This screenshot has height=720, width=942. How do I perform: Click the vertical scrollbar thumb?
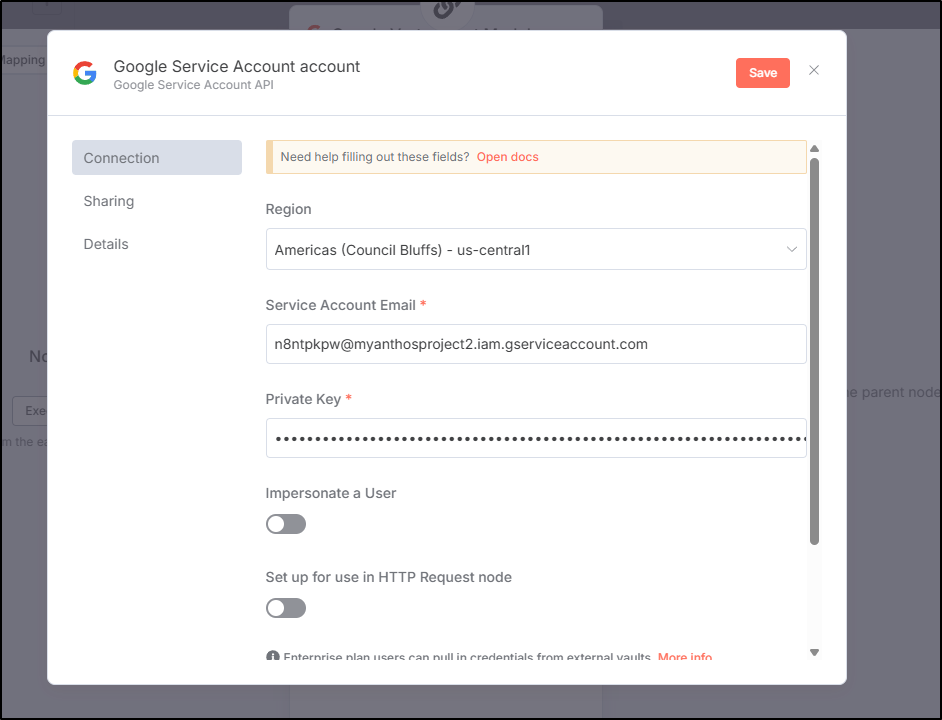tap(814, 352)
